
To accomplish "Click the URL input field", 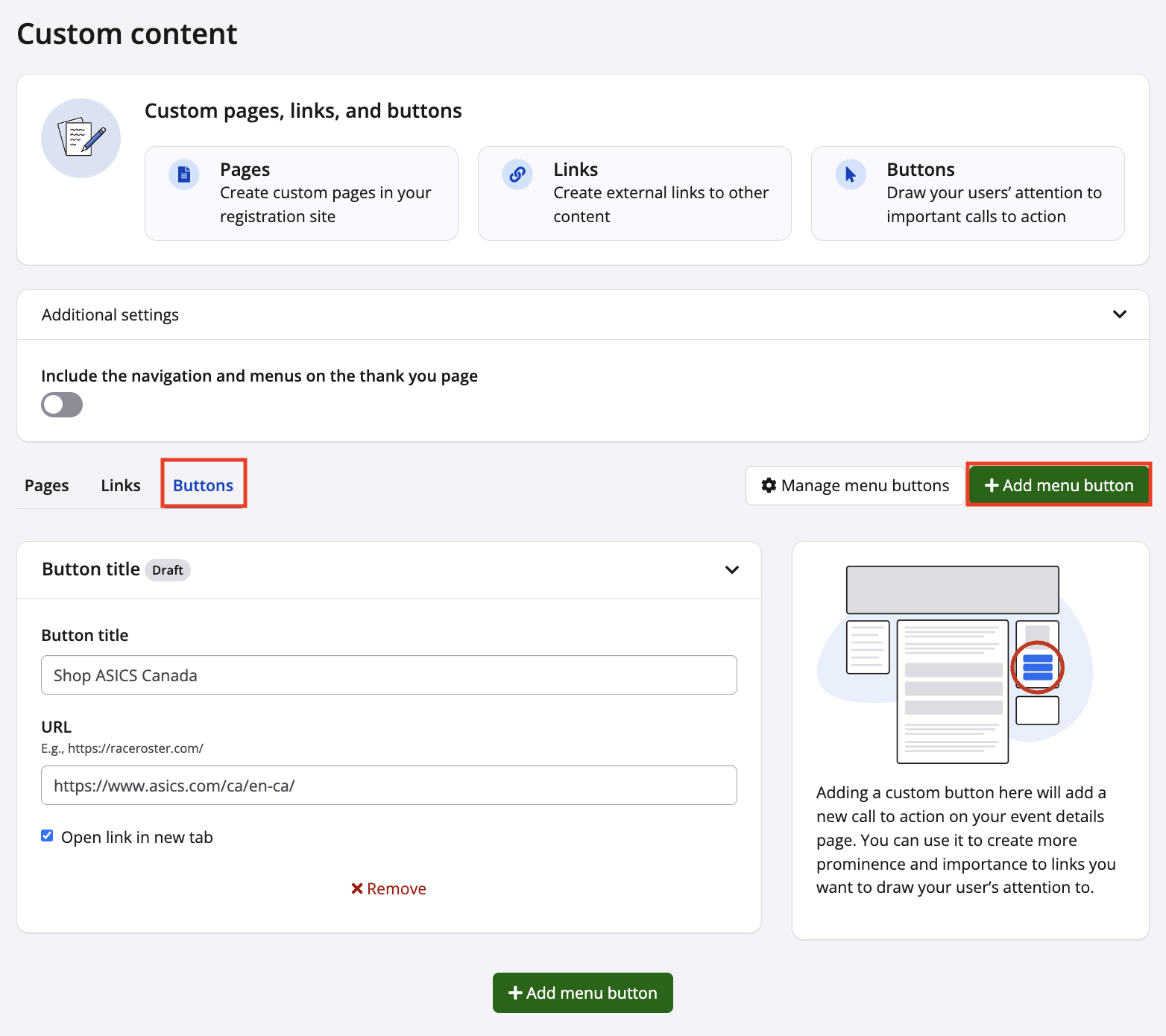I will pos(388,786).
